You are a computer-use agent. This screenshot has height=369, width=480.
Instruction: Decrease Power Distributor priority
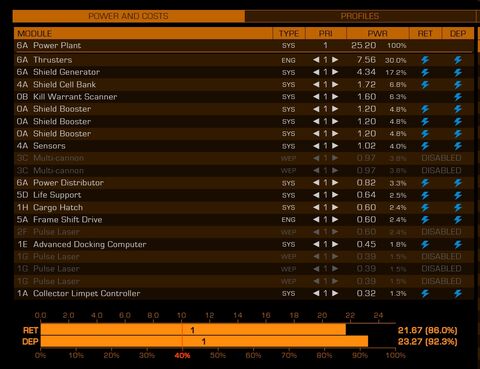316,183
